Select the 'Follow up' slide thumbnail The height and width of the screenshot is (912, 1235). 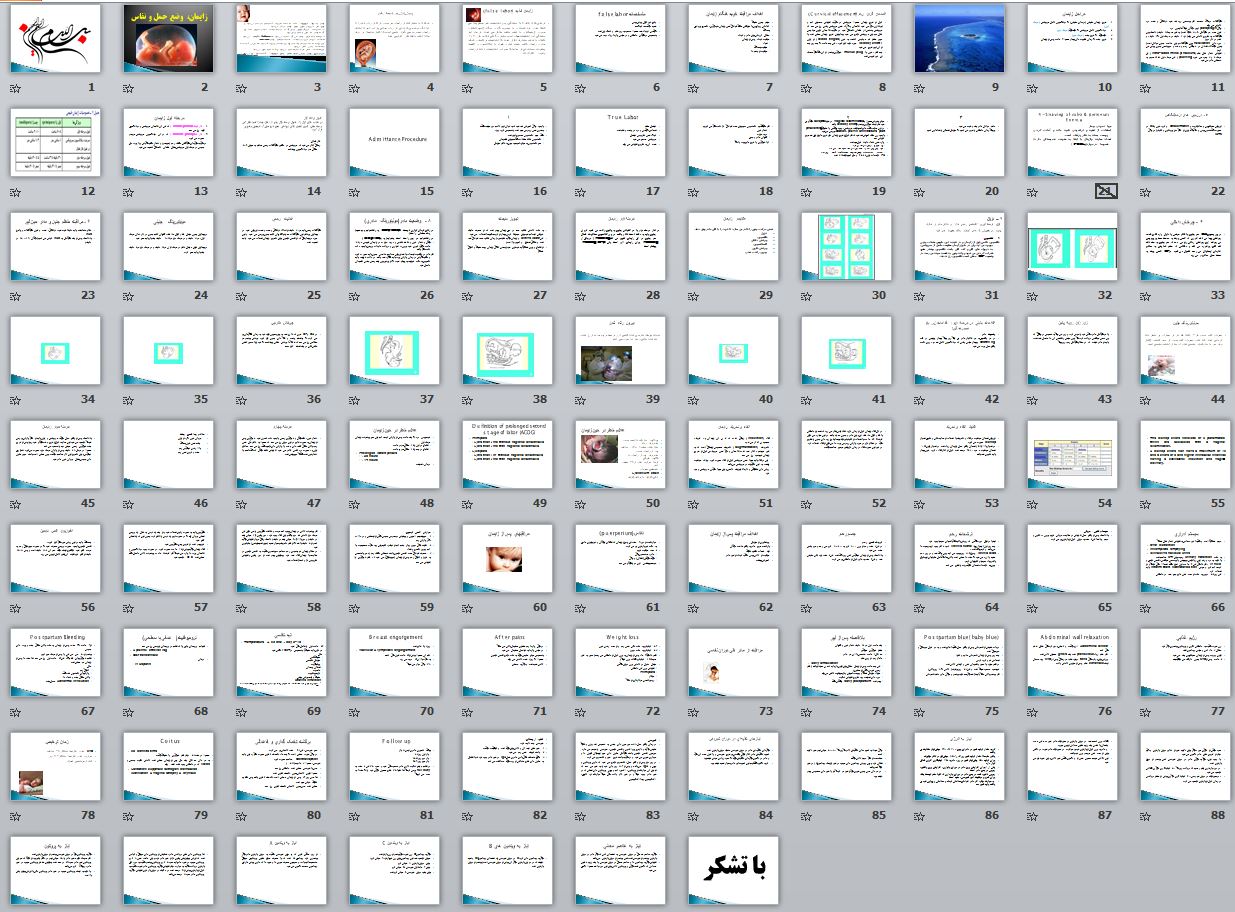pos(394,766)
